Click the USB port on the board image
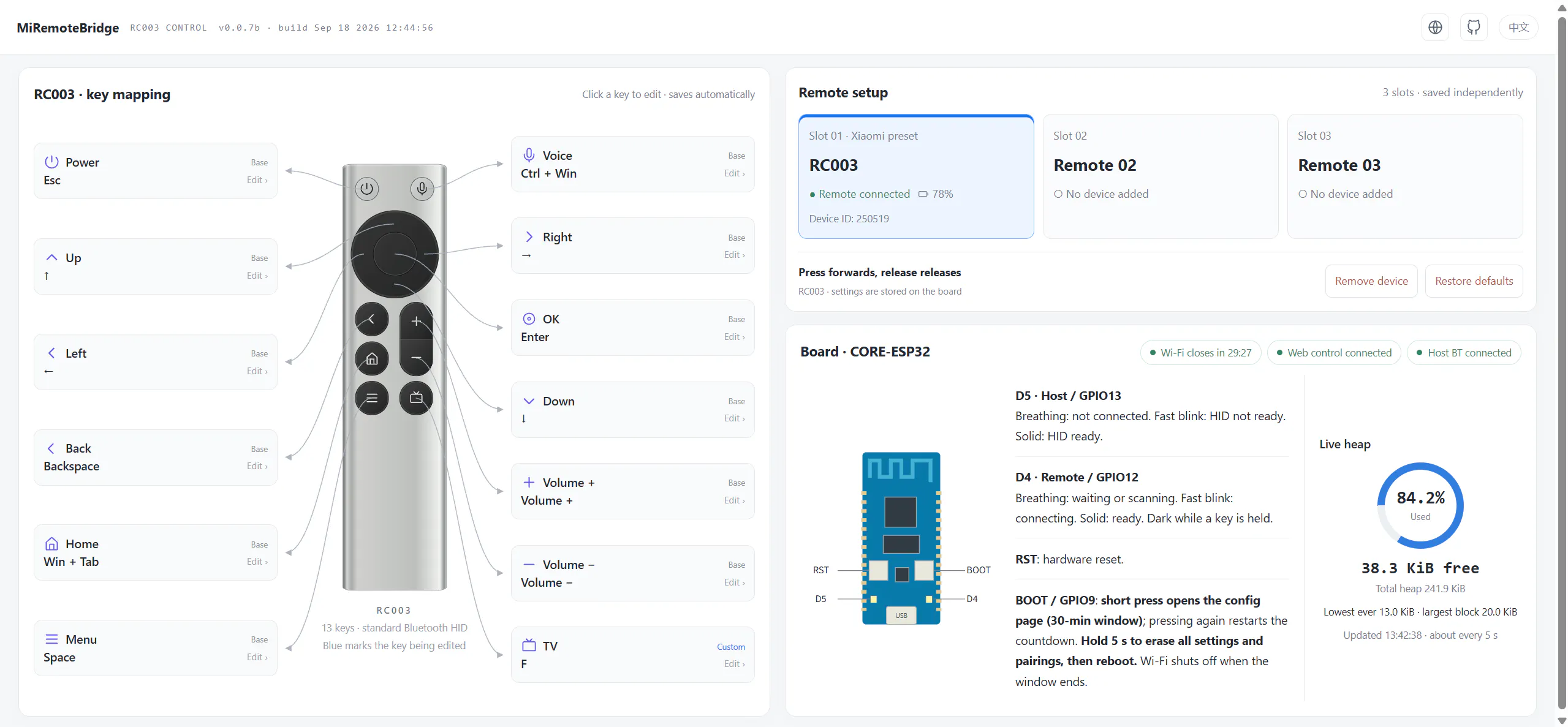 pos(901,615)
